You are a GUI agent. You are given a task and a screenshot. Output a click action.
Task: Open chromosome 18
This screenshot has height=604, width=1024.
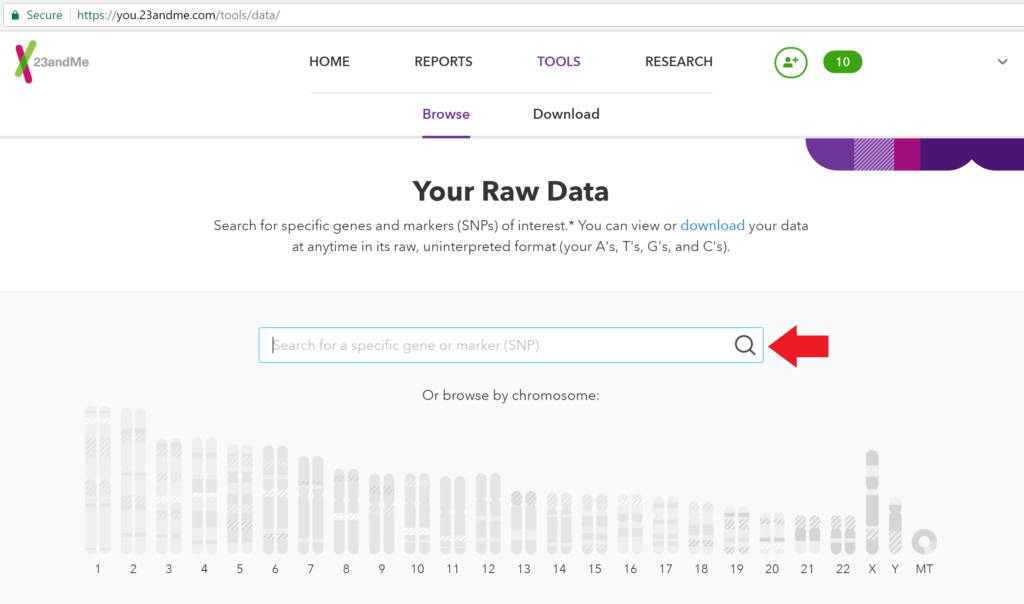click(x=701, y=528)
